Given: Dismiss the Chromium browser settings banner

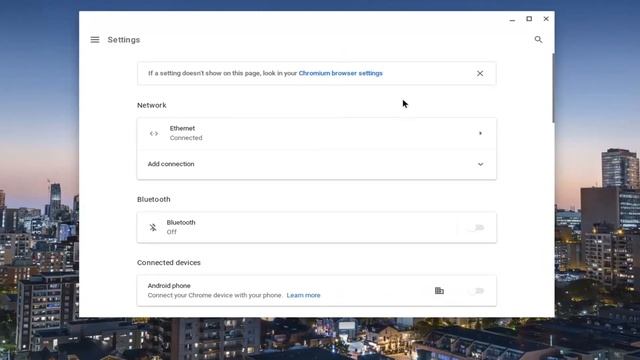Looking at the screenshot, I should (x=480, y=73).
